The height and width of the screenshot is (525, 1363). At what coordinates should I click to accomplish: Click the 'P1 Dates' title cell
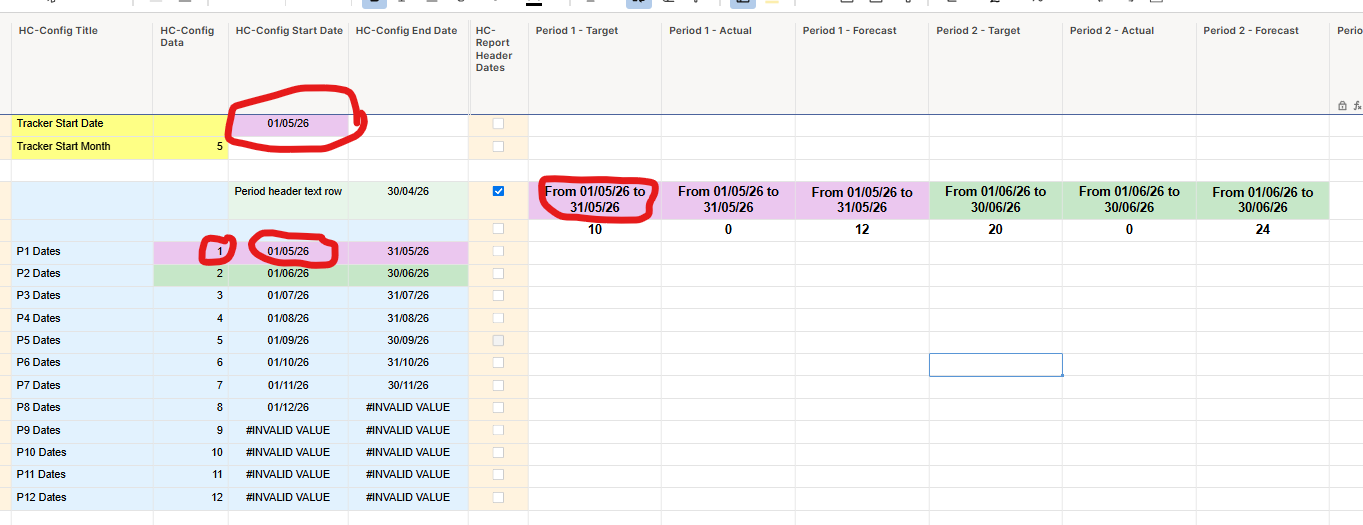pyautogui.click(x=82, y=252)
